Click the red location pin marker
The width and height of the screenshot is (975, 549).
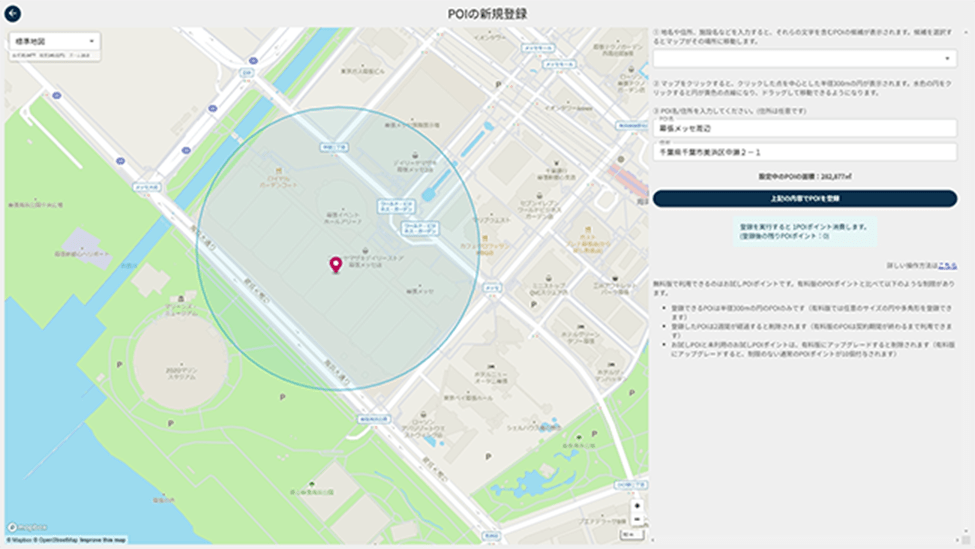[335, 264]
